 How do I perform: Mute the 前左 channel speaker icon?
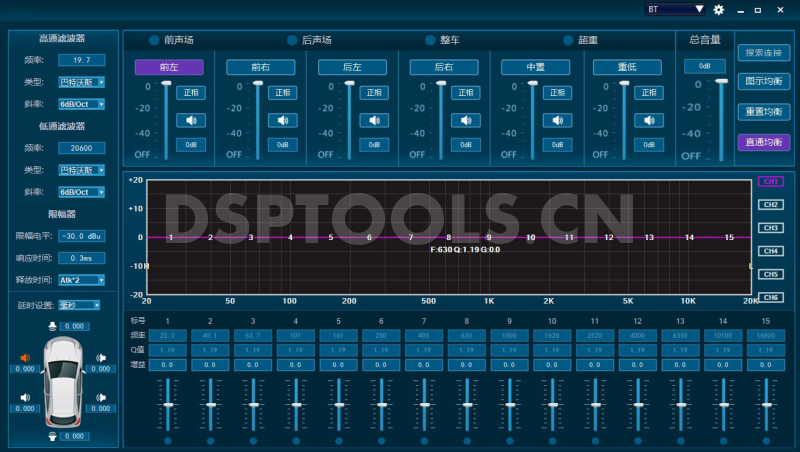click(191, 120)
